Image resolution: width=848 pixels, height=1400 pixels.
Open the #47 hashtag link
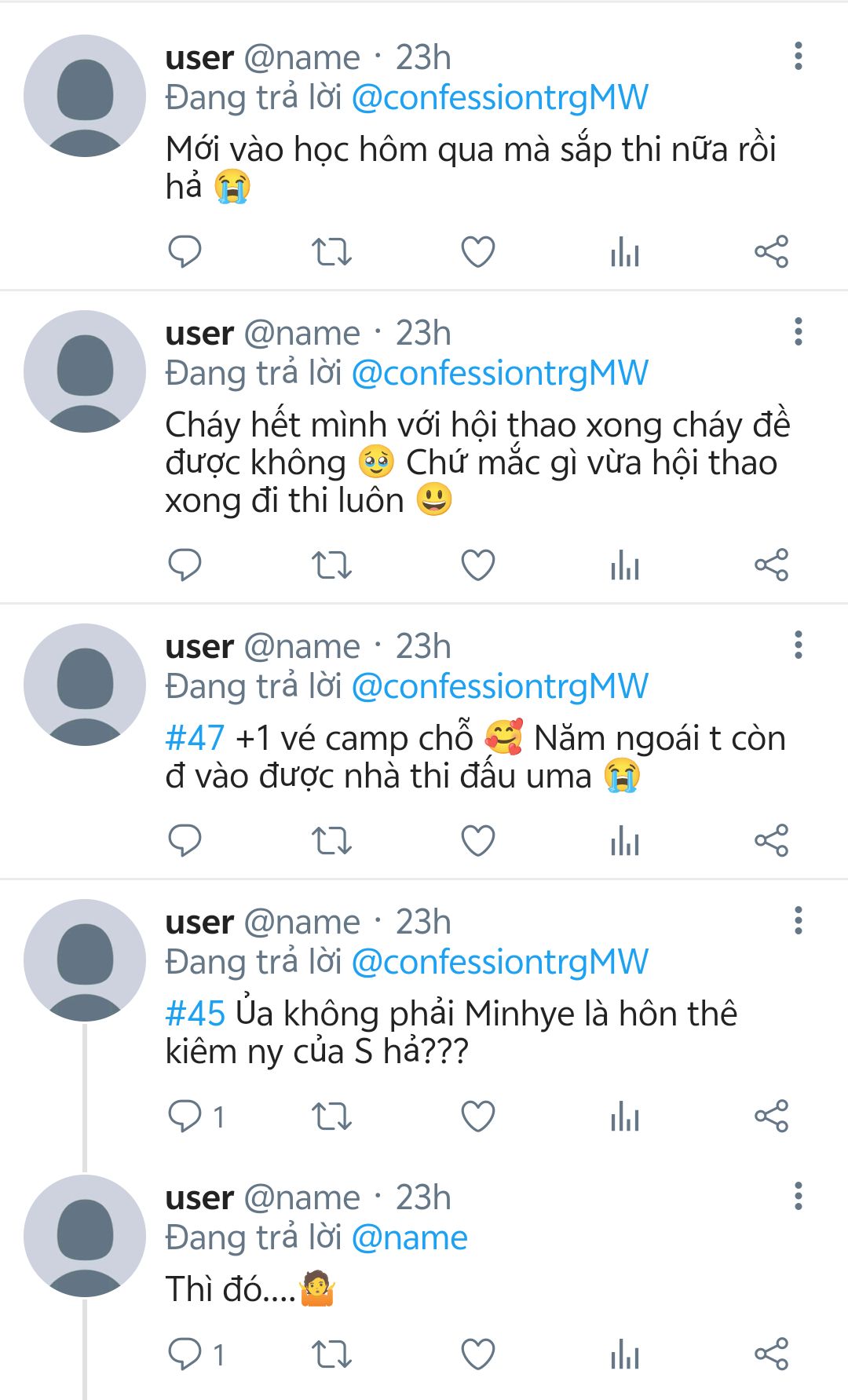tap(195, 739)
